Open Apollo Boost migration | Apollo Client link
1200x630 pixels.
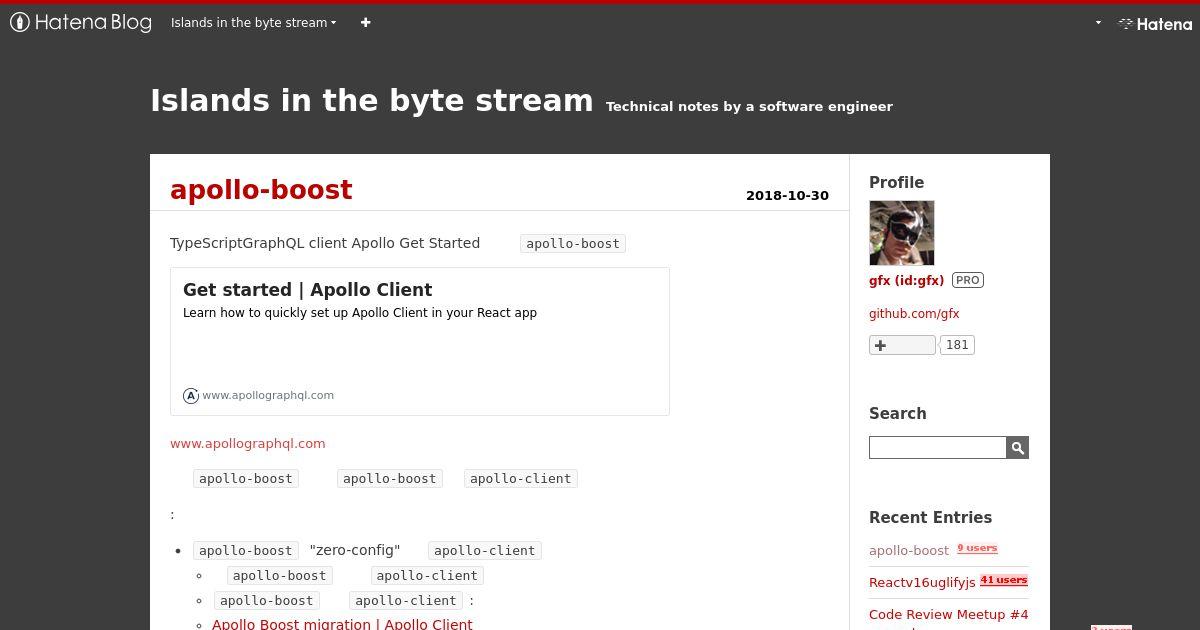pos(342,624)
